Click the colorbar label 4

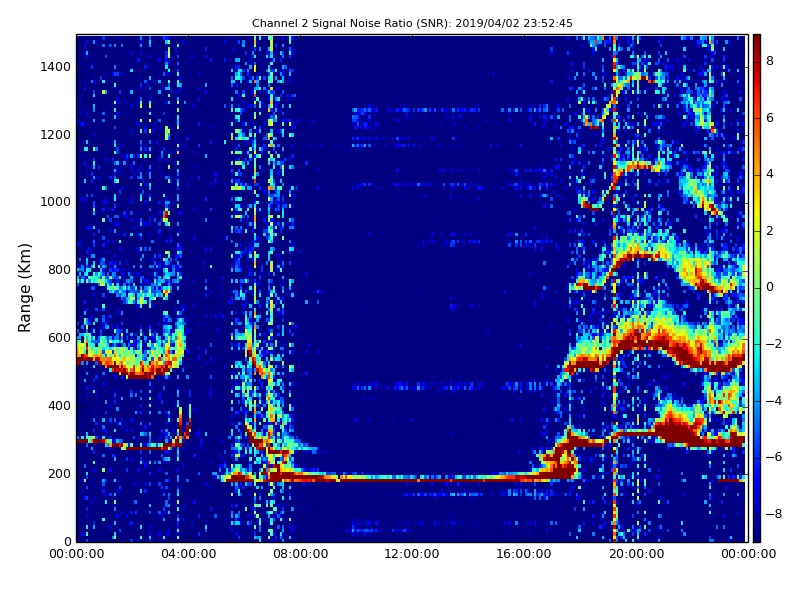coord(770,174)
